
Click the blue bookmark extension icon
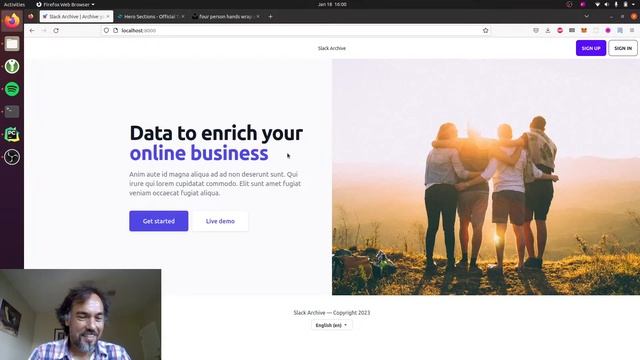point(620,31)
